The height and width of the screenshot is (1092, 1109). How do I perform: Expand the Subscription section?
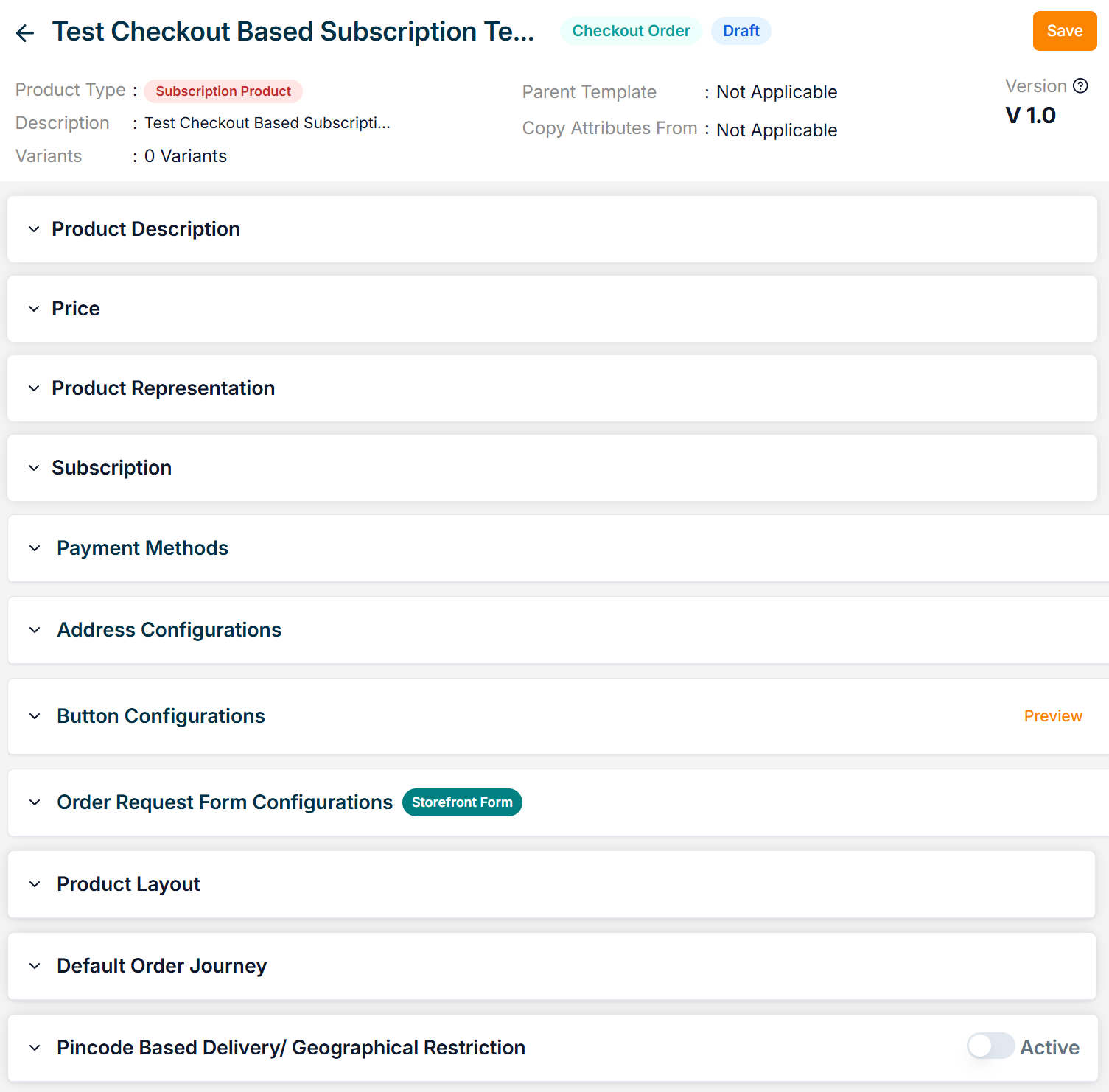coord(111,468)
